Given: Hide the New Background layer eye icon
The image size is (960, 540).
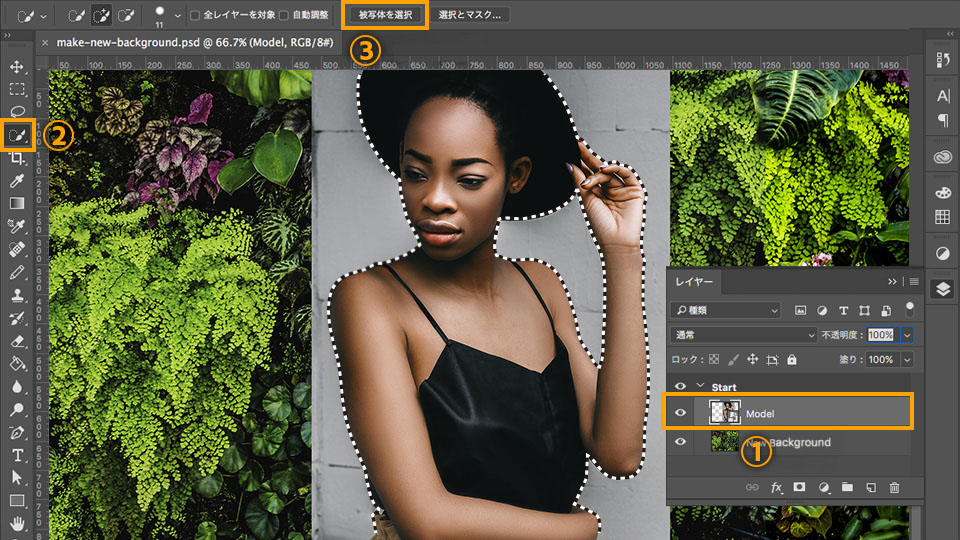Looking at the screenshot, I should [x=680, y=441].
